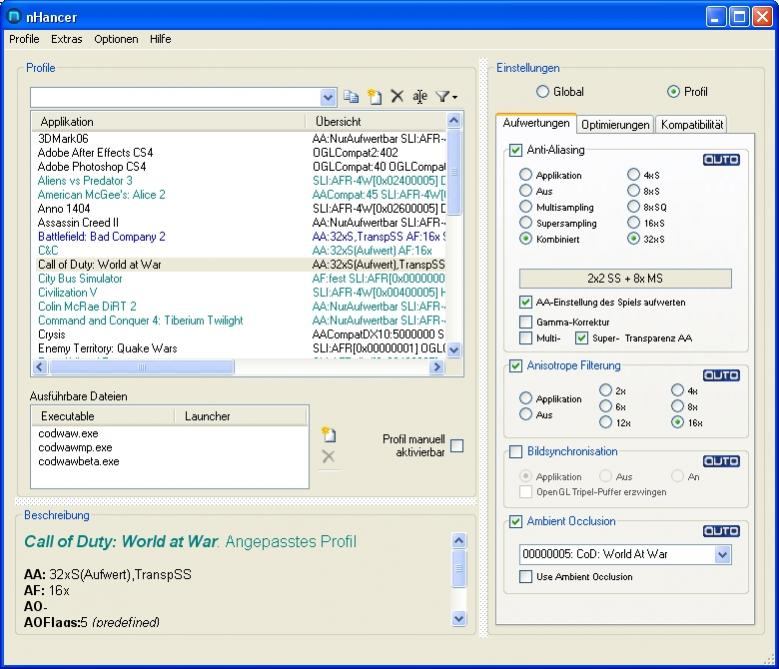The width and height of the screenshot is (779, 669).
Task: Click the 2x2 SS + 8x MS button
Action: 625,279
